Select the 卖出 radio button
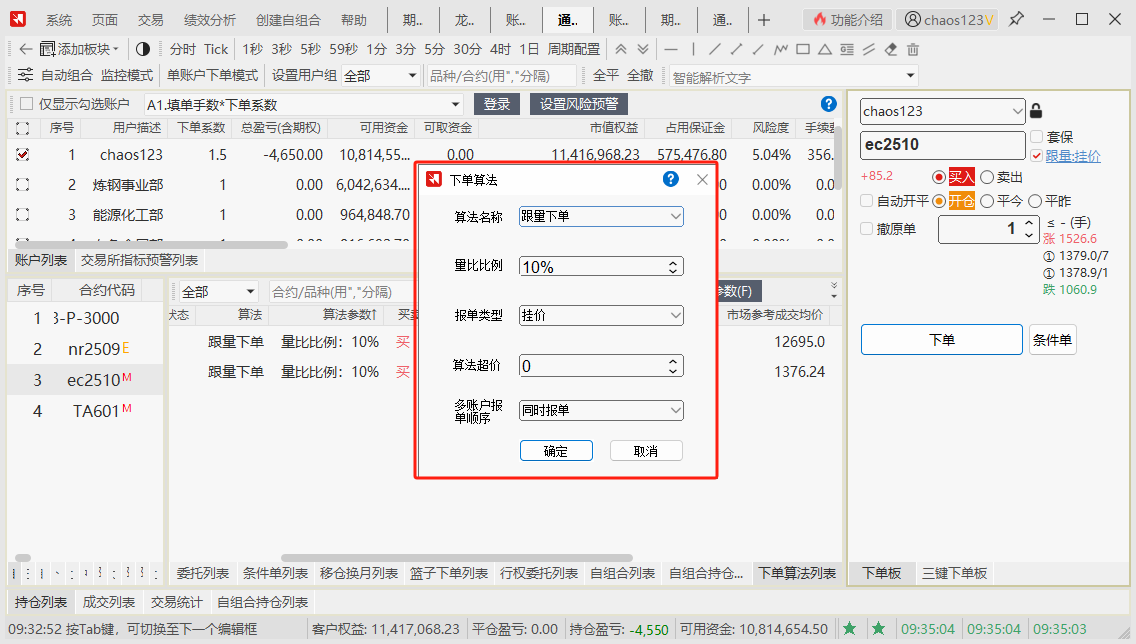This screenshot has width=1136, height=644. click(987, 177)
